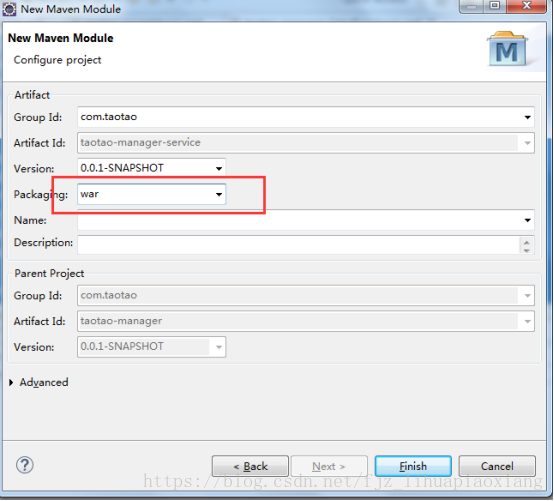Open the Artifact Version dropdown arrow
The image size is (554, 501).
[219, 168]
